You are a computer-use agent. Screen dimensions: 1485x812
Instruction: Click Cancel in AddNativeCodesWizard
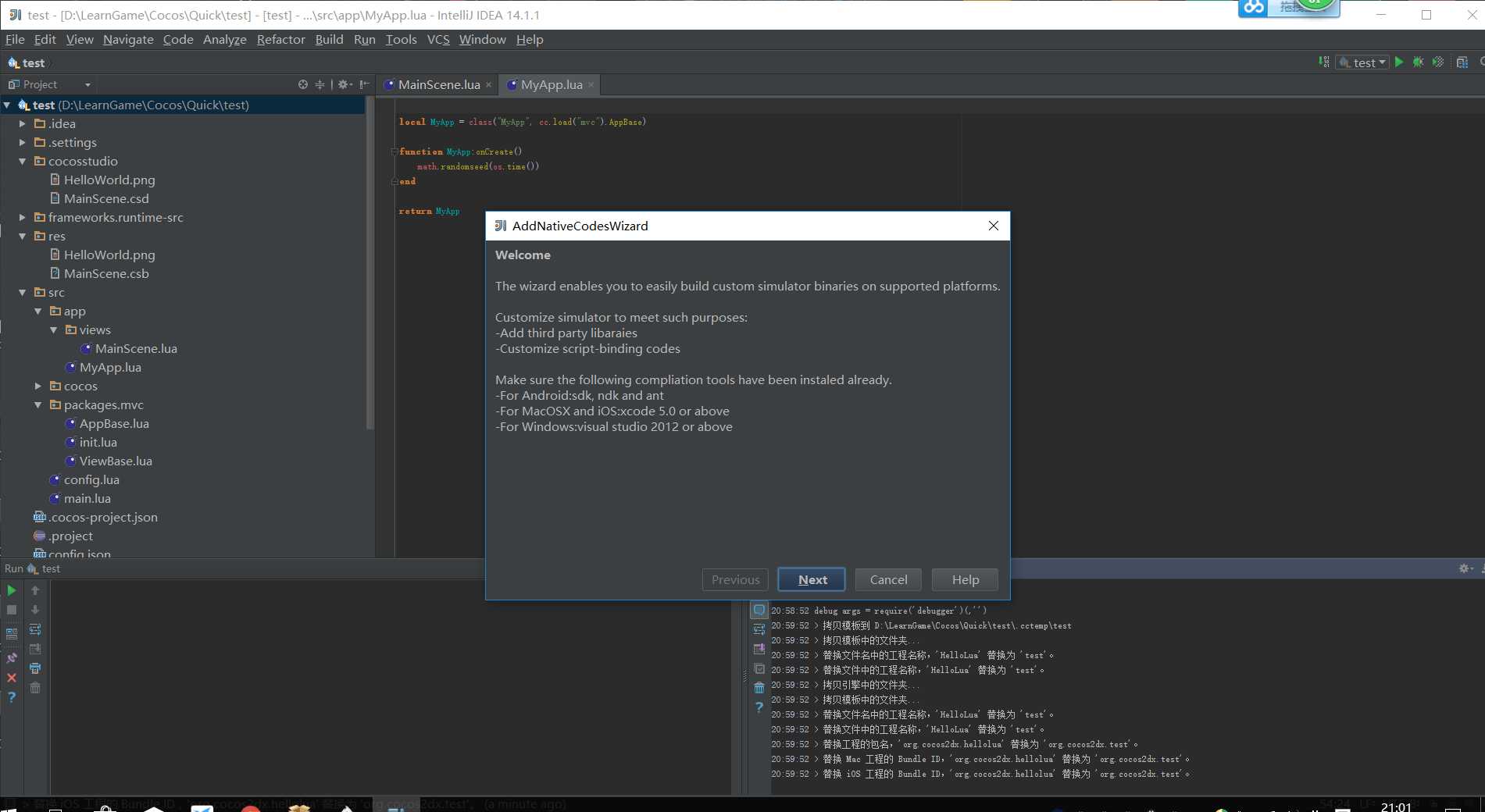click(888, 579)
